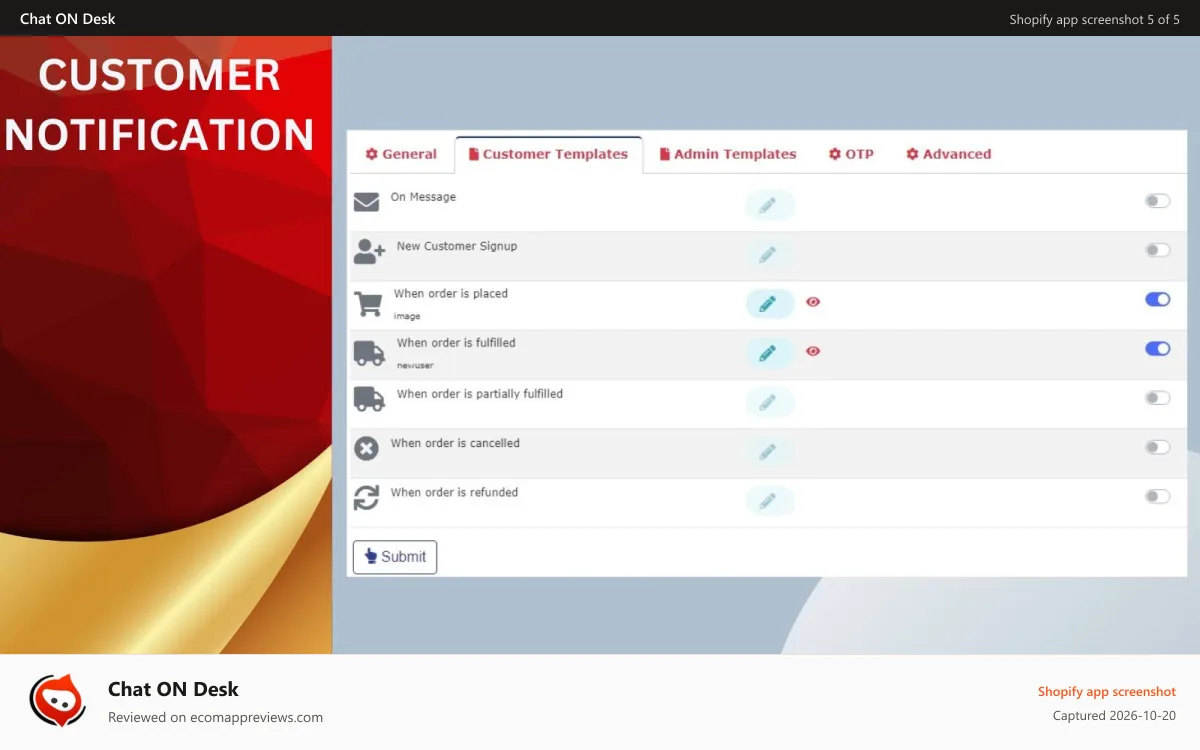Screen dimensions: 1200x750
Task: Open the OTP tab
Action: 851,154
